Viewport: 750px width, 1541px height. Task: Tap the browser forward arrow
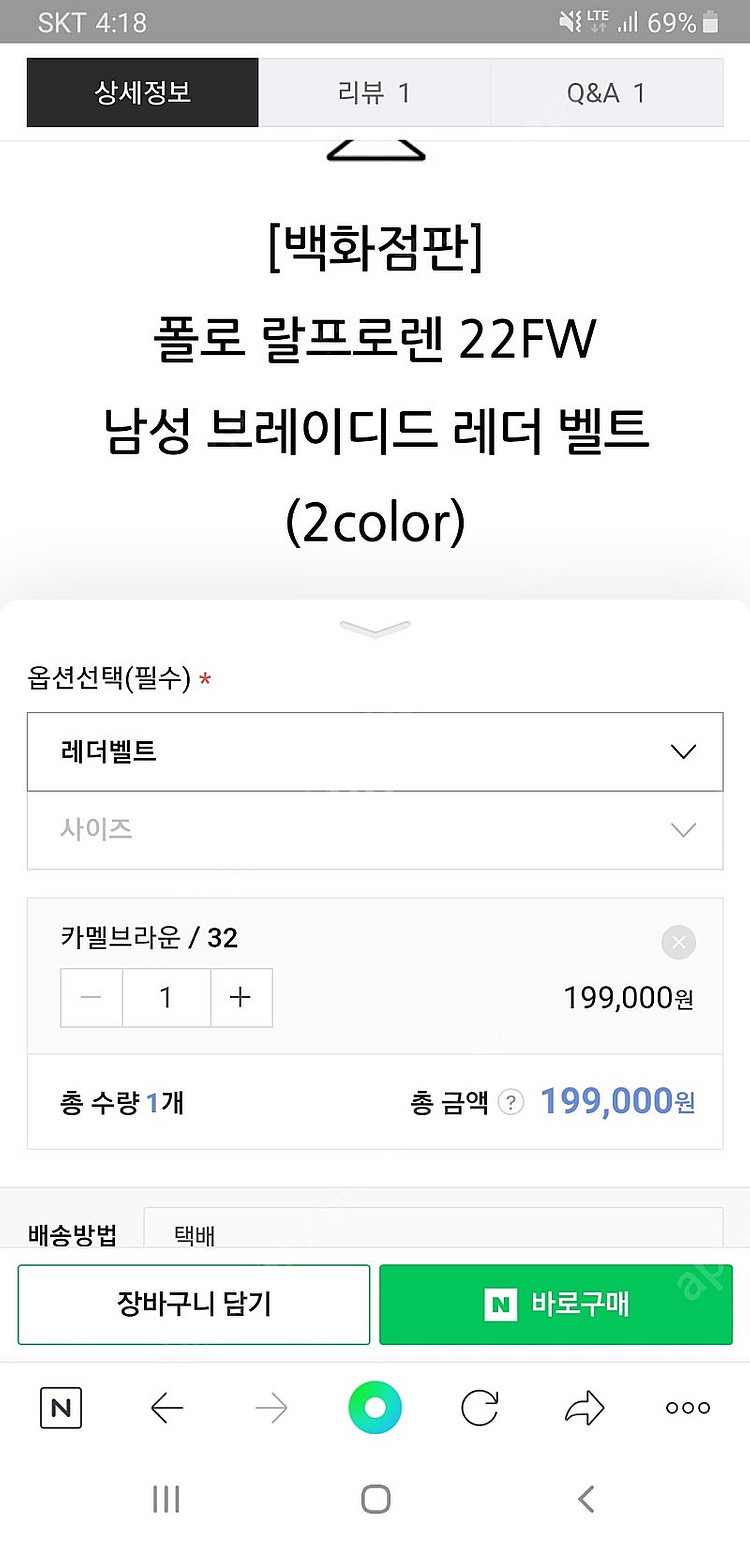click(271, 1408)
